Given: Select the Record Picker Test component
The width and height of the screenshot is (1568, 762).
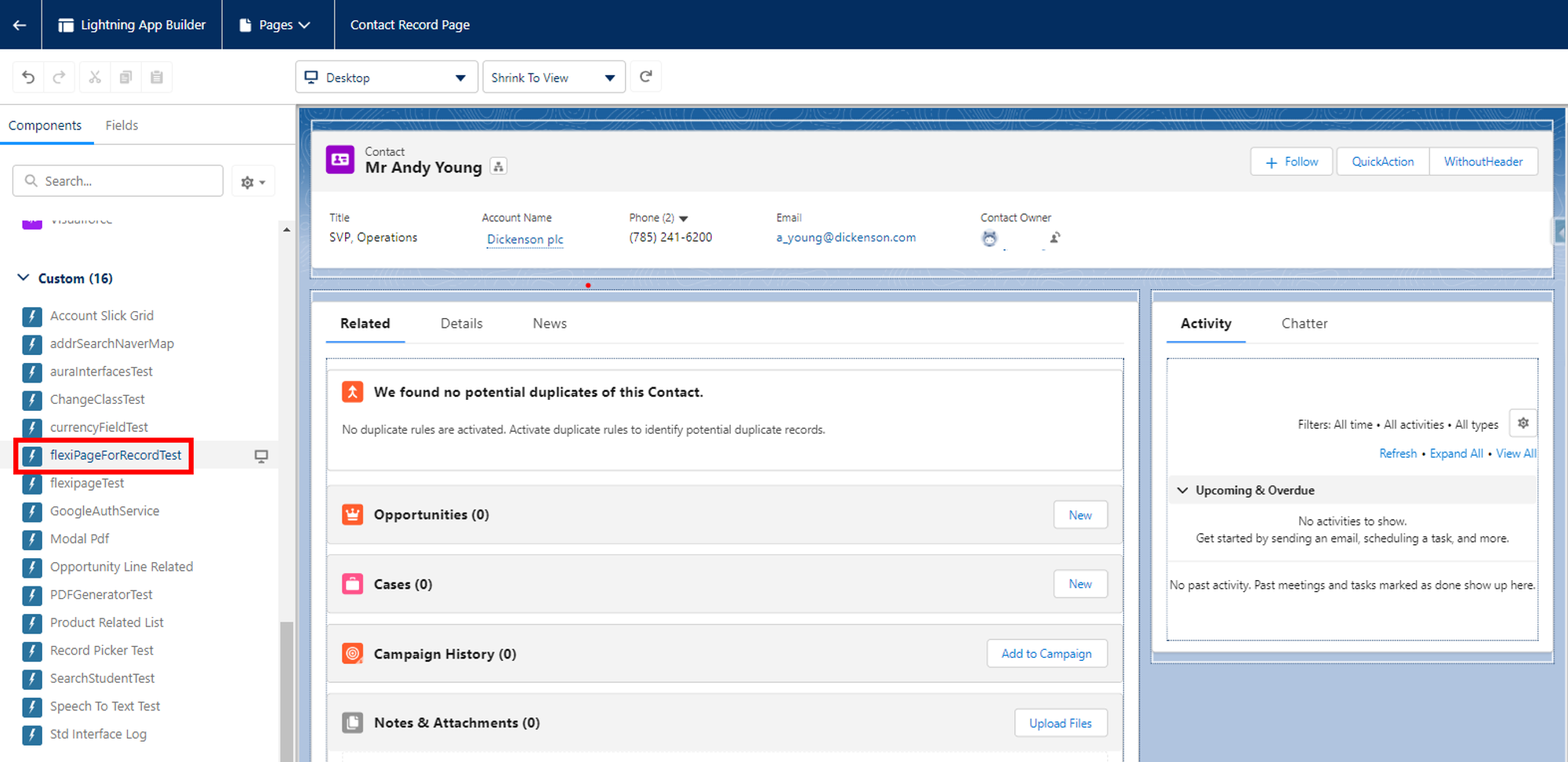Looking at the screenshot, I should [102, 651].
